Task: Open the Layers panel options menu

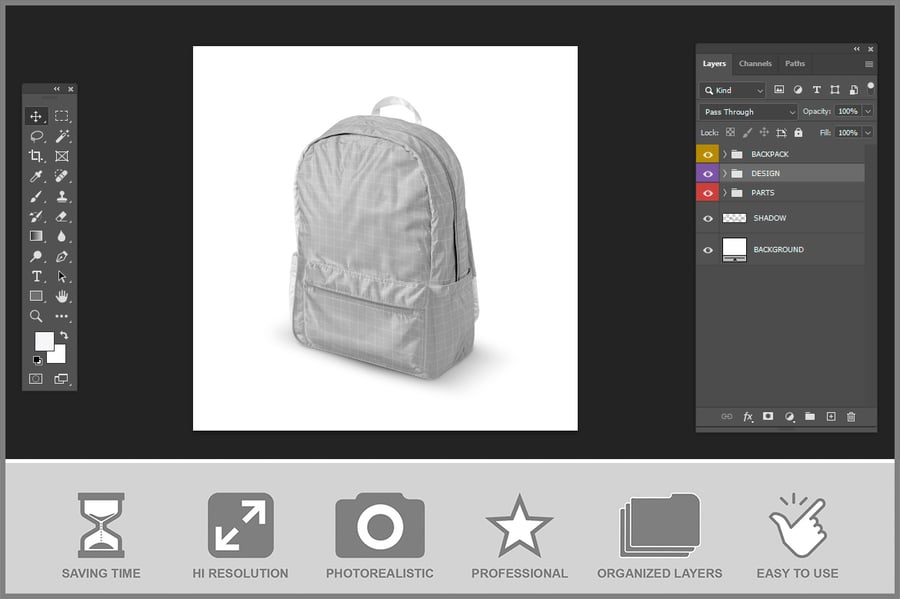Action: (869, 64)
